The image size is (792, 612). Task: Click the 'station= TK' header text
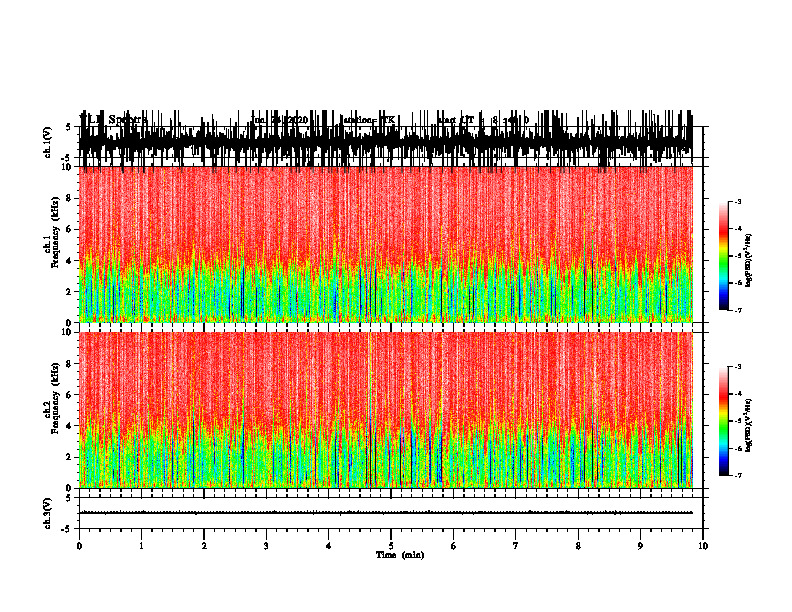pyautogui.click(x=368, y=120)
